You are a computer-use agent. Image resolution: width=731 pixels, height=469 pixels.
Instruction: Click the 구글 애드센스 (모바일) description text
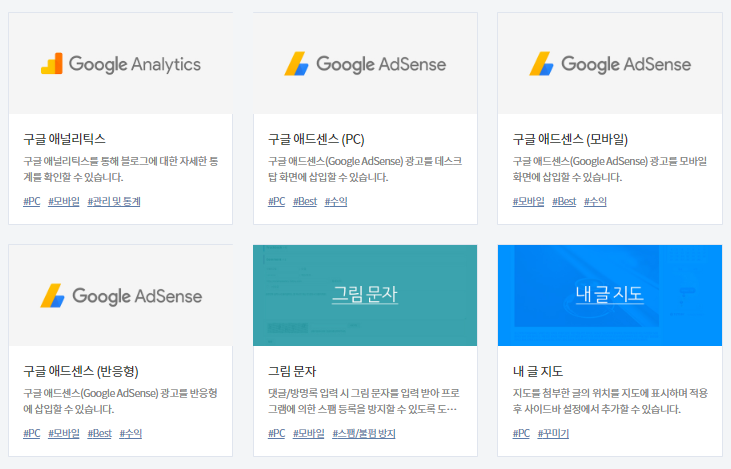click(x=610, y=169)
